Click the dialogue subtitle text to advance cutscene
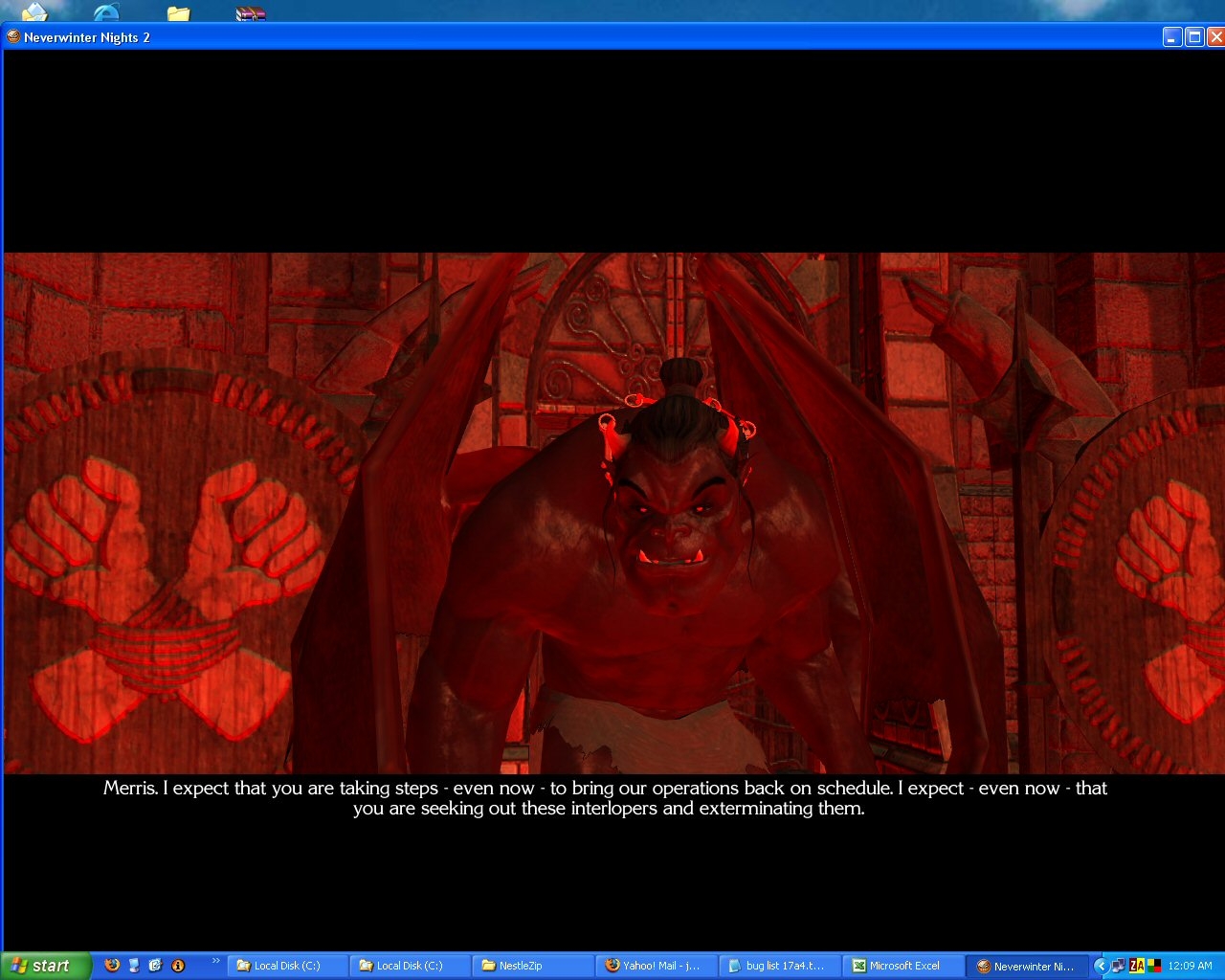This screenshot has width=1225, height=980. [x=605, y=798]
